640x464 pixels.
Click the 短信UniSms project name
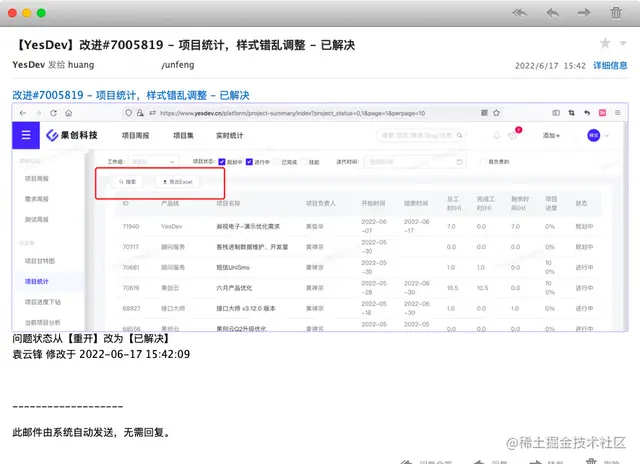(x=233, y=267)
